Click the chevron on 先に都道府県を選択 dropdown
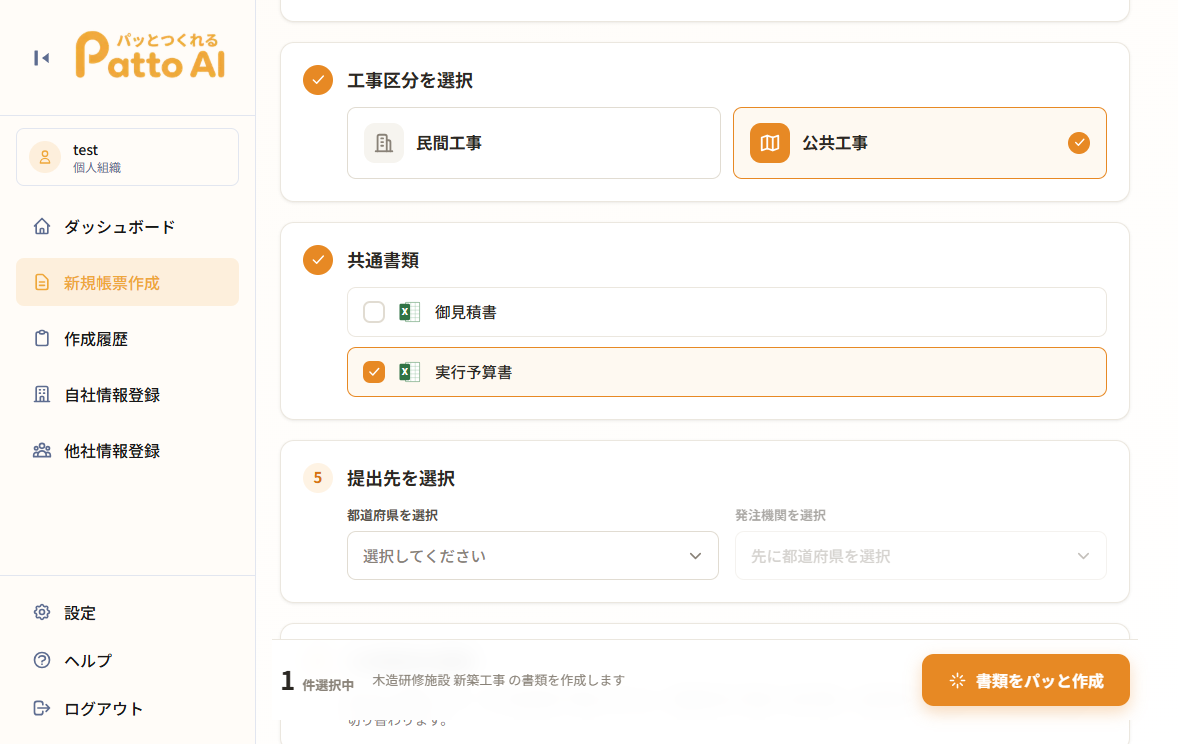 pos(1083,556)
